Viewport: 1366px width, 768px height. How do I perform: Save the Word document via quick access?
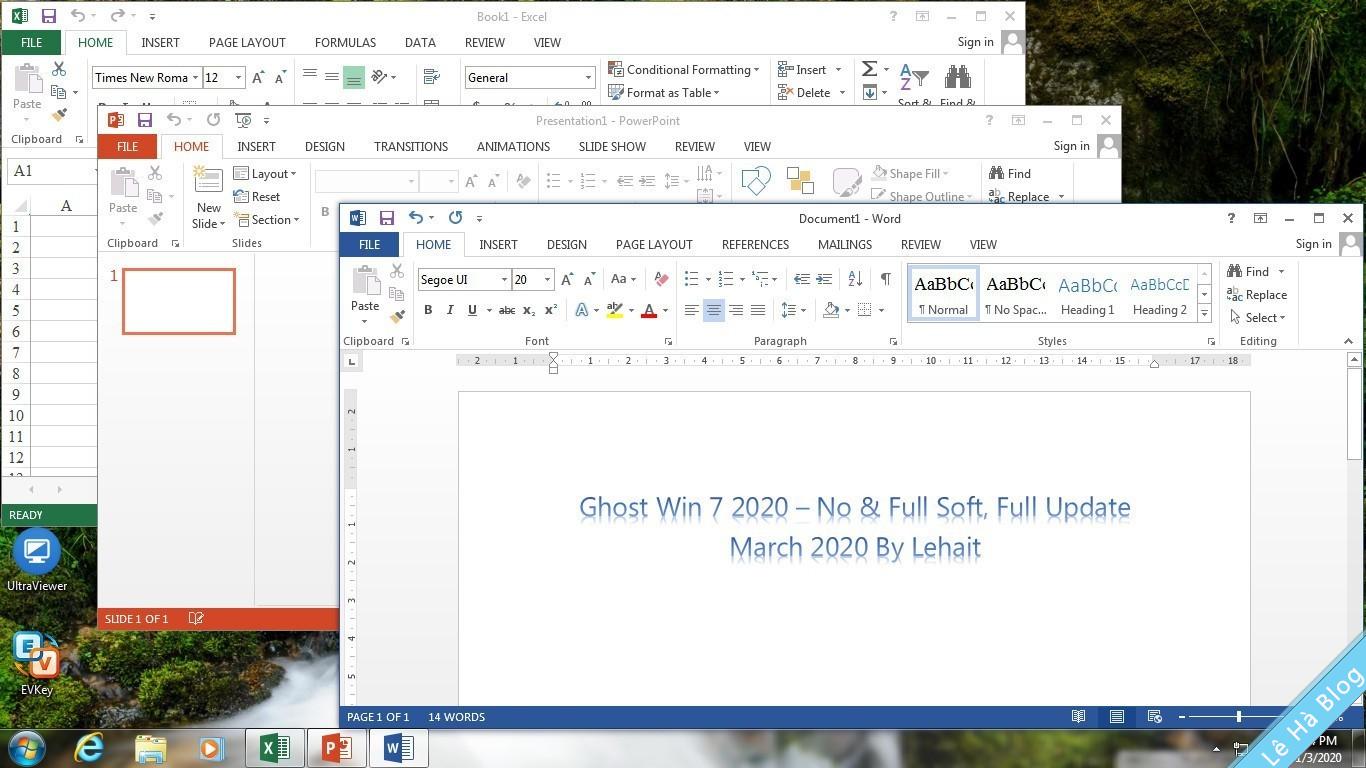pyautogui.click(x=387, y=218)
